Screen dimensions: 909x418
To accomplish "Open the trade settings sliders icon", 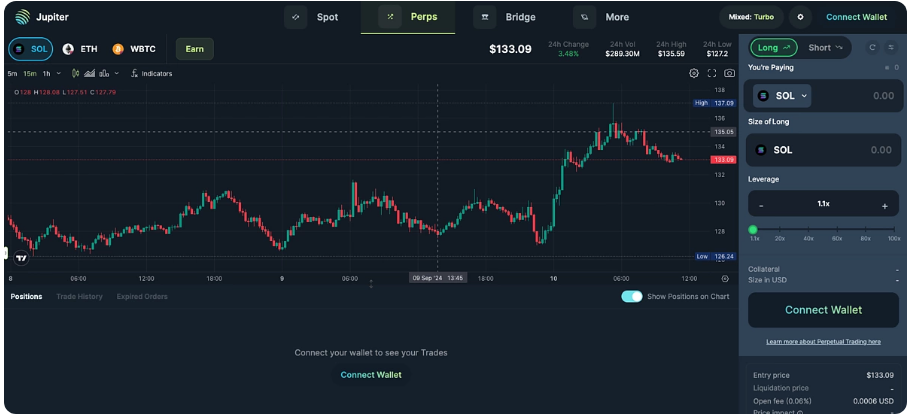I will tap(891, 48).
